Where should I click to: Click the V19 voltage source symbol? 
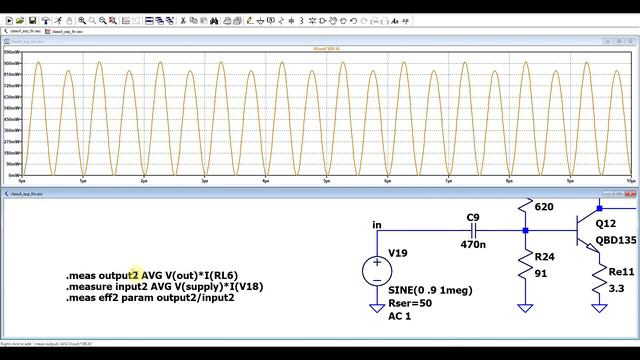pyautogui.click(x=377, y=271)
